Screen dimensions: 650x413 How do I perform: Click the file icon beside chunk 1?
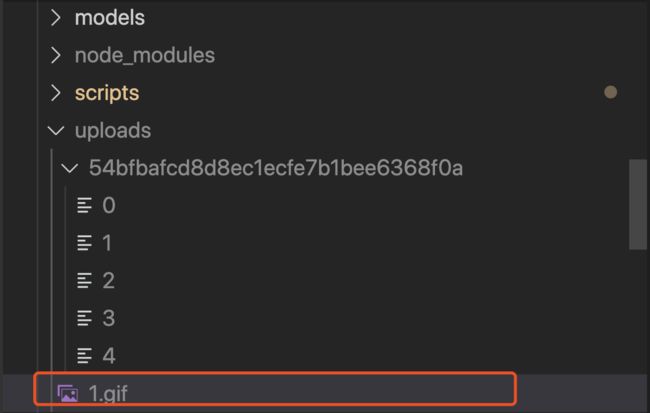84,243
